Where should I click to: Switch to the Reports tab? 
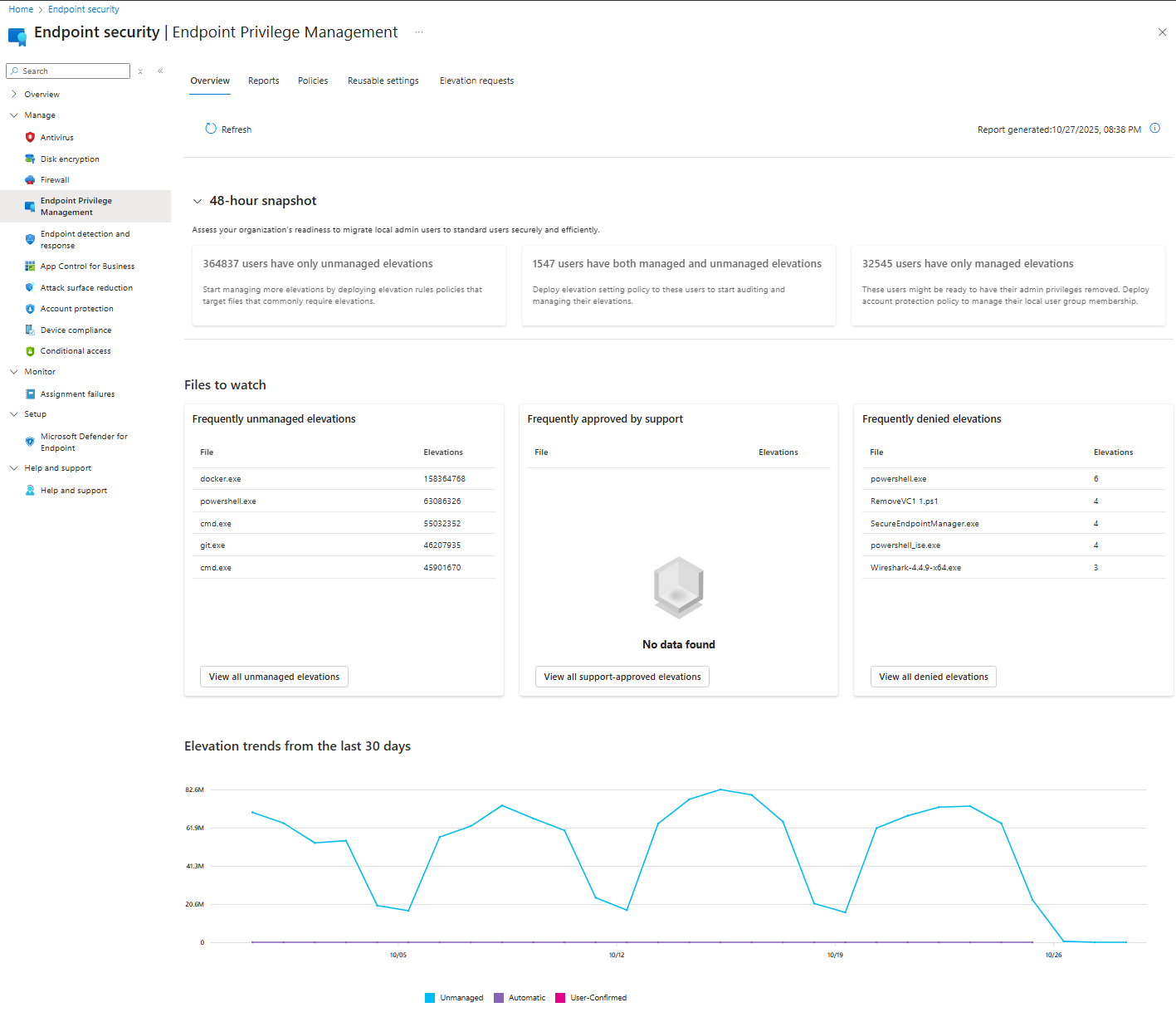(x=263, y=81)
